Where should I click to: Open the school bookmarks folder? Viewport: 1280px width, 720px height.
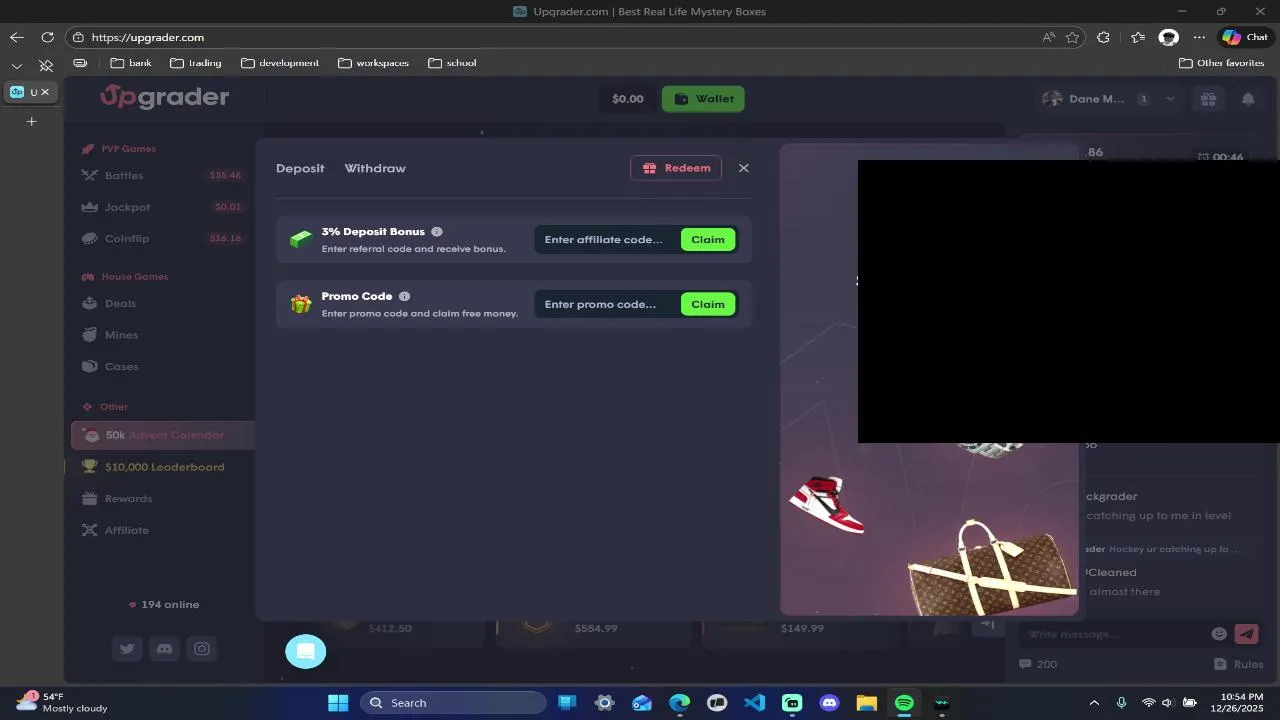click(x=452, y=63)
